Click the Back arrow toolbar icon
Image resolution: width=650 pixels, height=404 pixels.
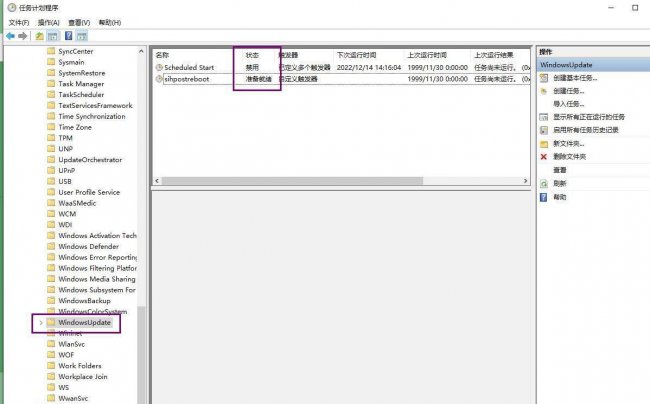coord(10,36)
